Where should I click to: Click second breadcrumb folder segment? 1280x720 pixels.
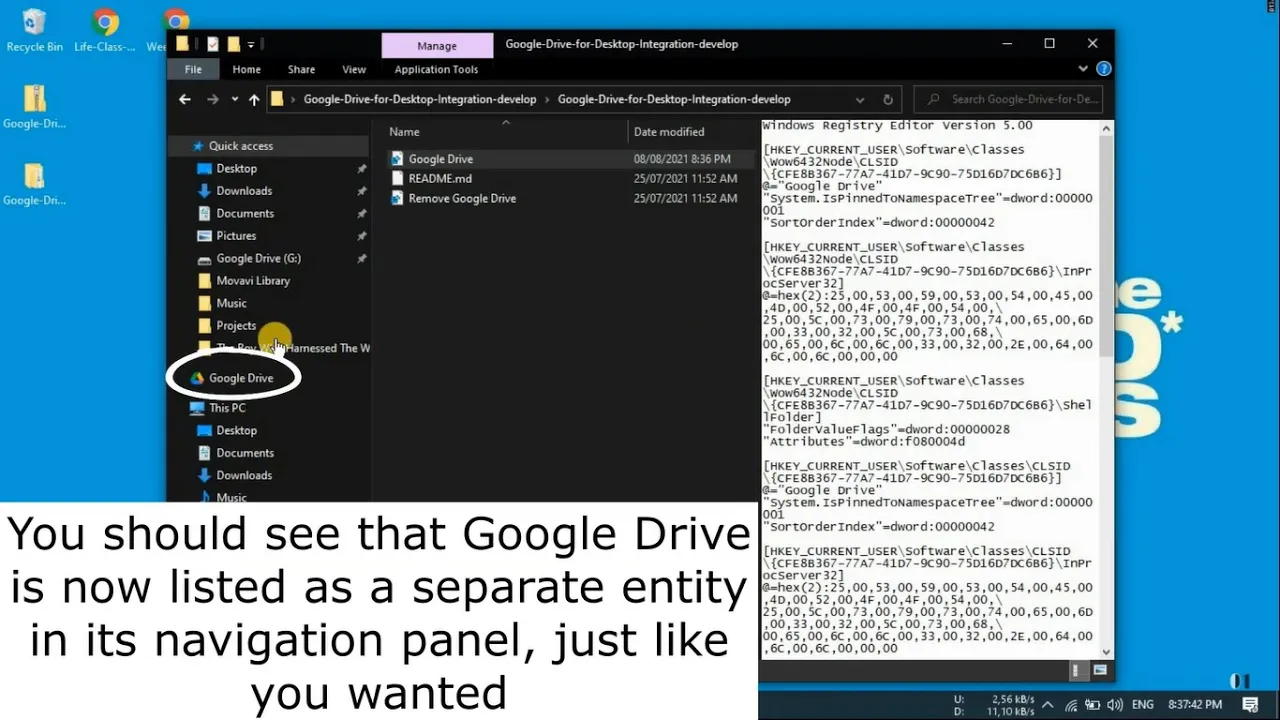674,99
